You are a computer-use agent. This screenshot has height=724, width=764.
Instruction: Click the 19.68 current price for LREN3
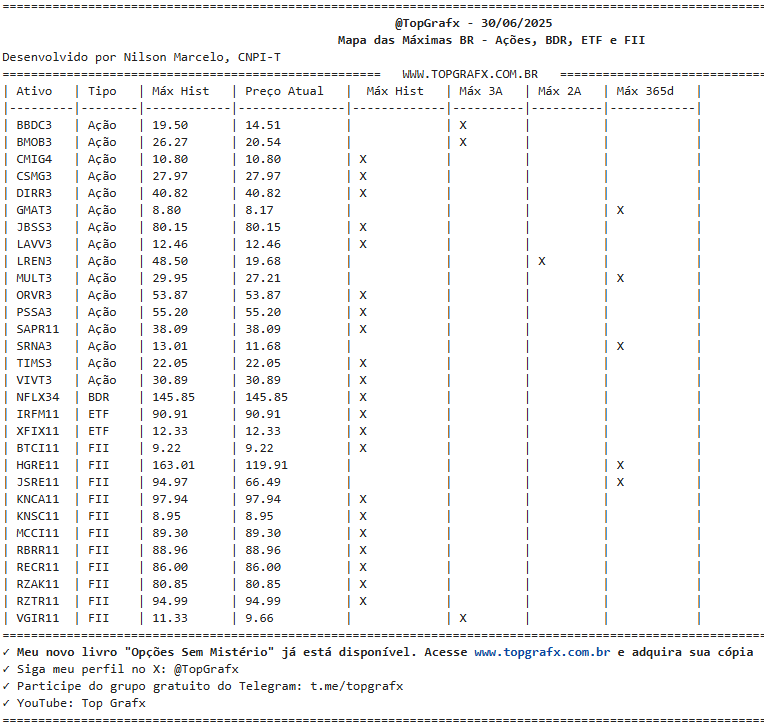(263, 261)
